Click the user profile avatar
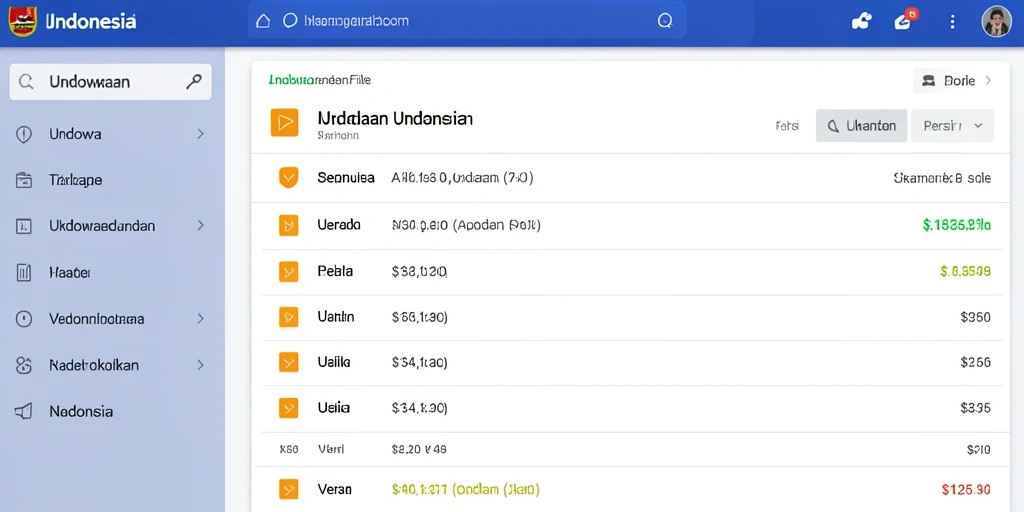Image resolution: width=1024 pixels, height=512 pixels. point(997,22)
